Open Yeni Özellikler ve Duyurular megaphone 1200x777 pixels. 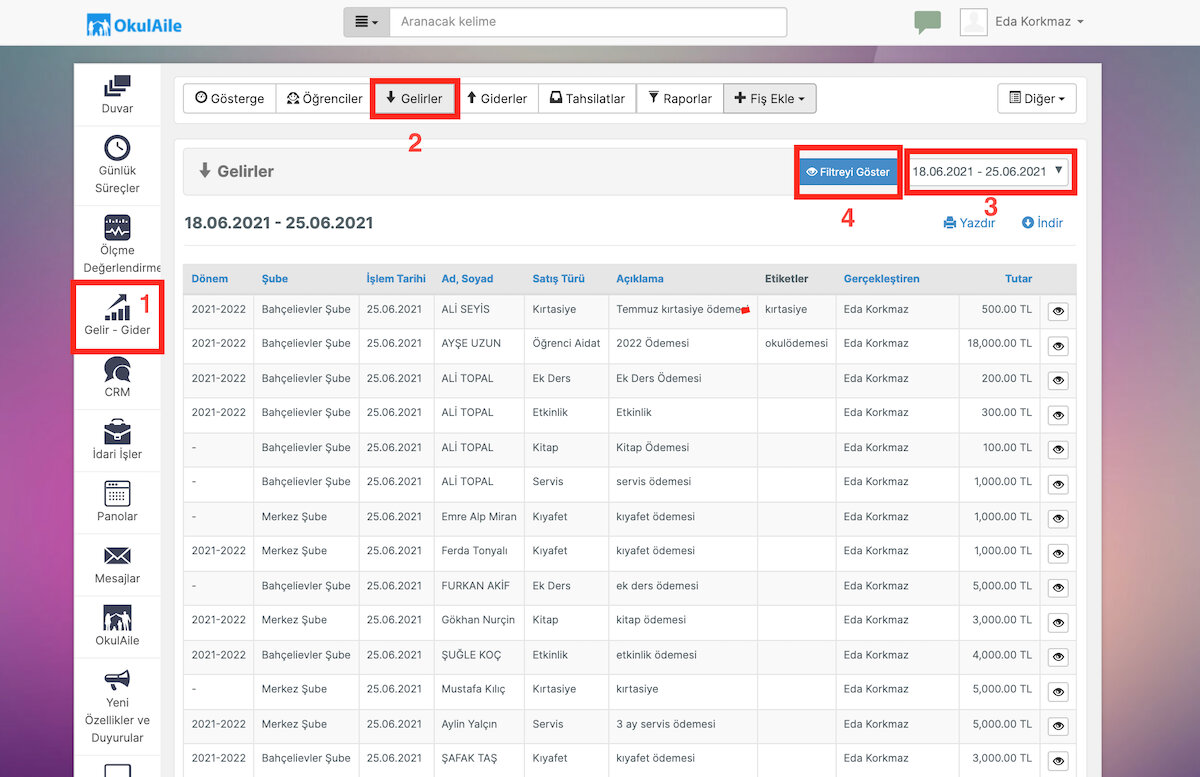point(117,681)
